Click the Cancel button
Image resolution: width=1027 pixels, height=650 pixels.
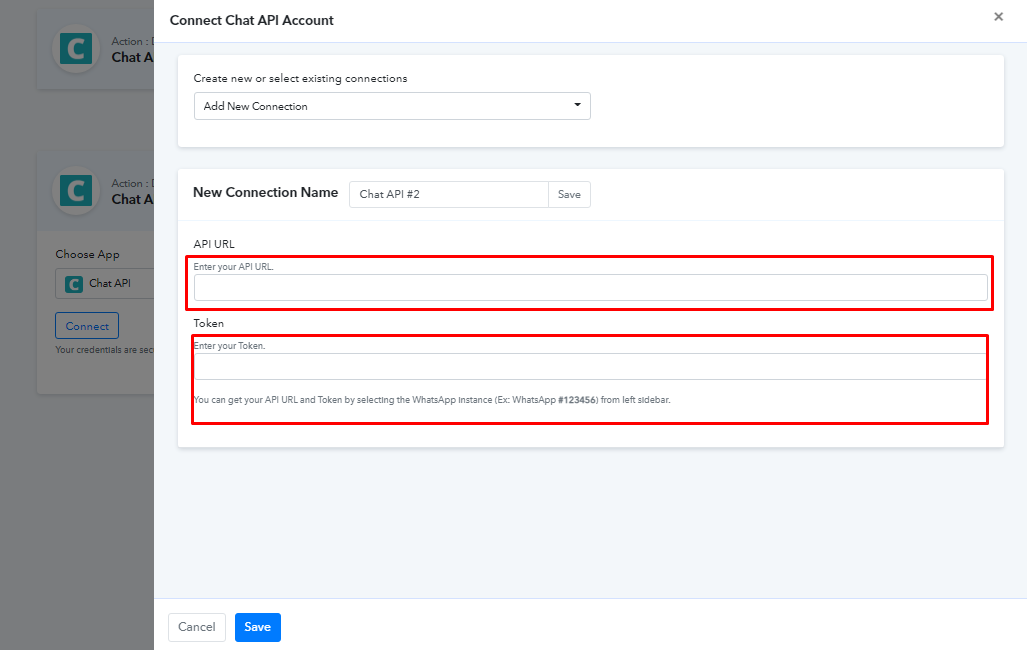(196, 627)
